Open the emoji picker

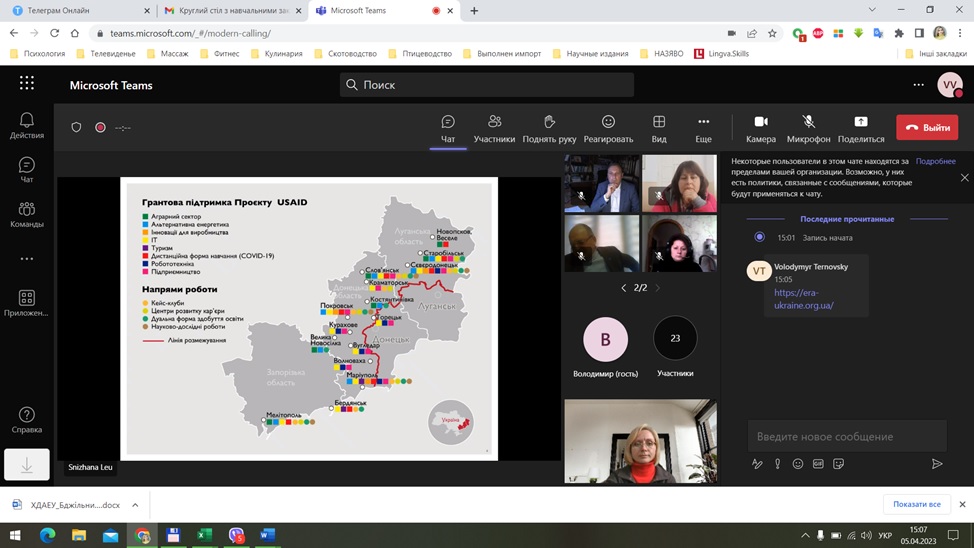click(798, 464)
